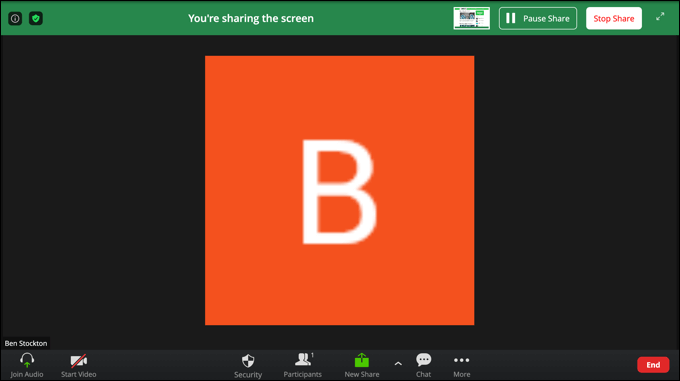680x381 pixels.
Task: Open the Security shield icon
Action: (x=248, y=361)
